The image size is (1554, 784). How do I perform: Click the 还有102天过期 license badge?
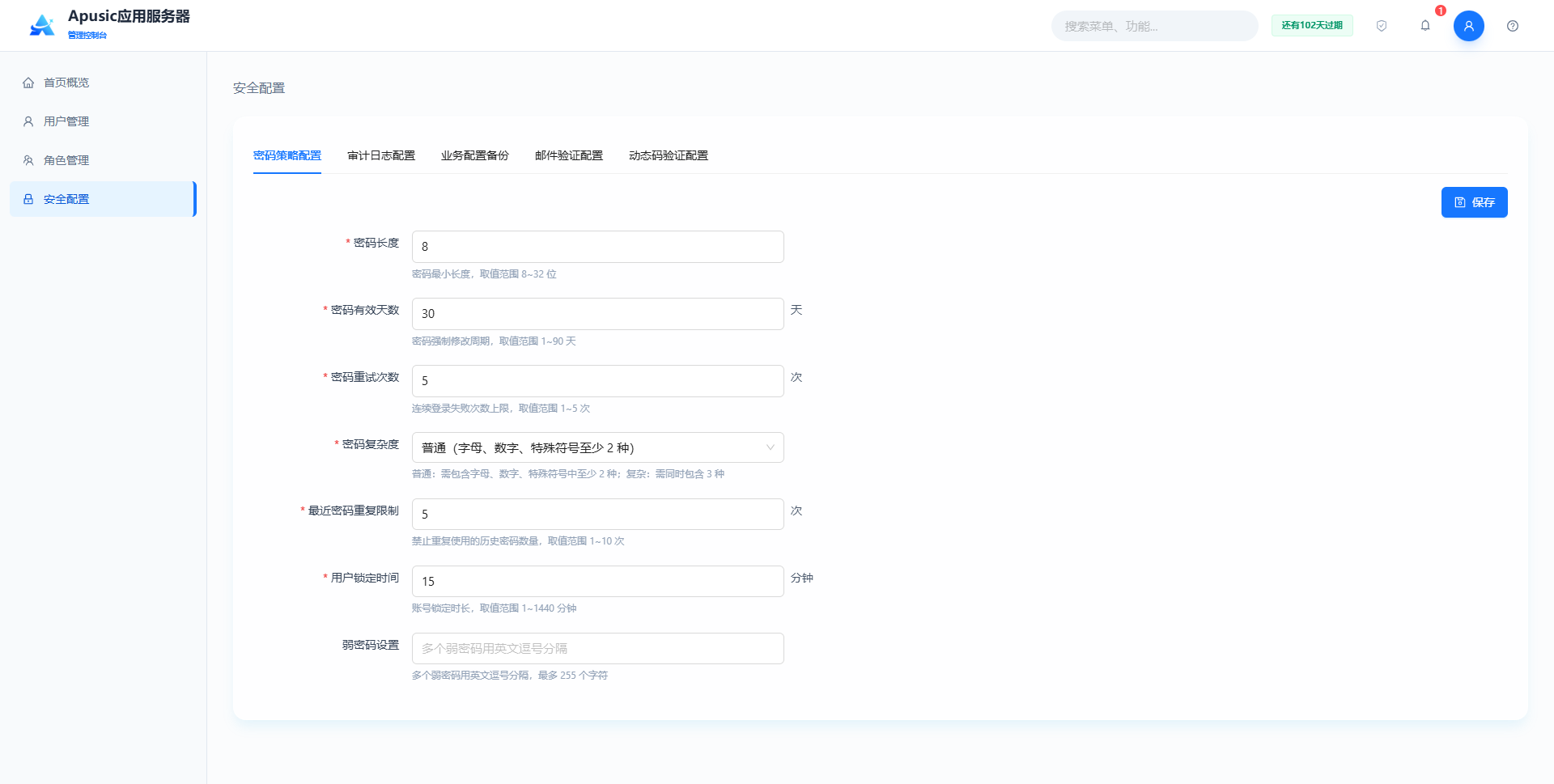[x=1312, y=26]
